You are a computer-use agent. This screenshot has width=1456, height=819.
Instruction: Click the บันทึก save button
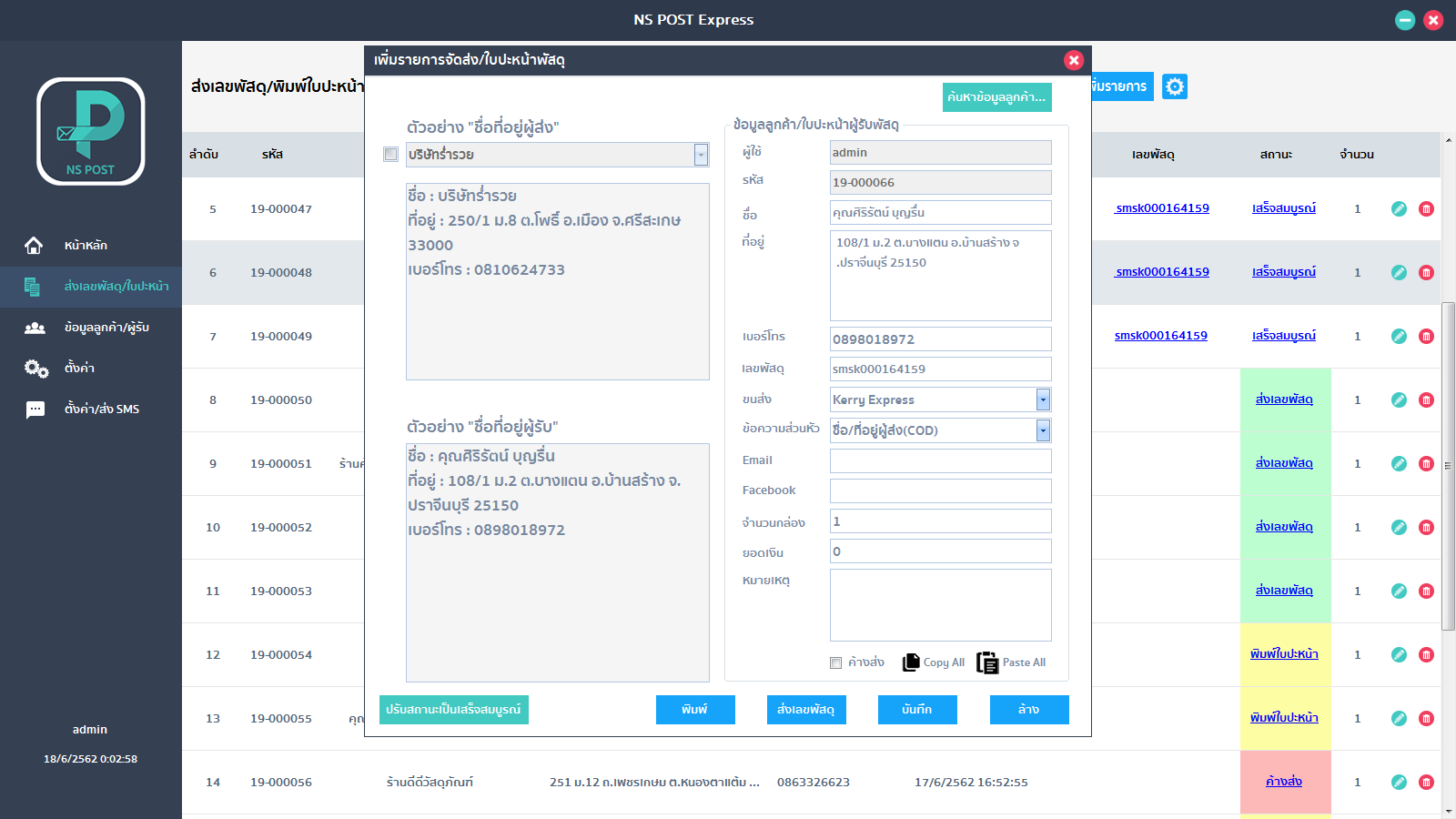(917, 710)
